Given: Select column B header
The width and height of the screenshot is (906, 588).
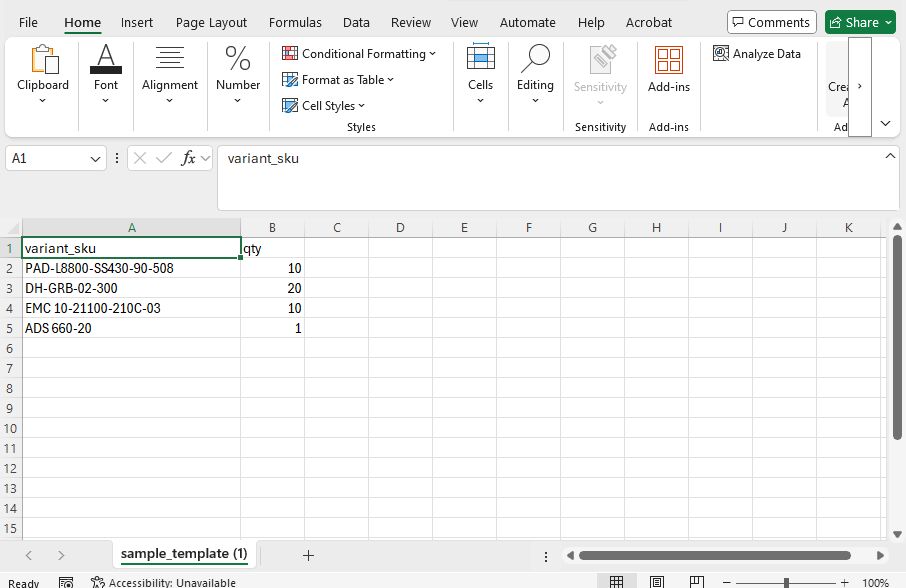Looking at the screenshot, I should tap(272, 228).
